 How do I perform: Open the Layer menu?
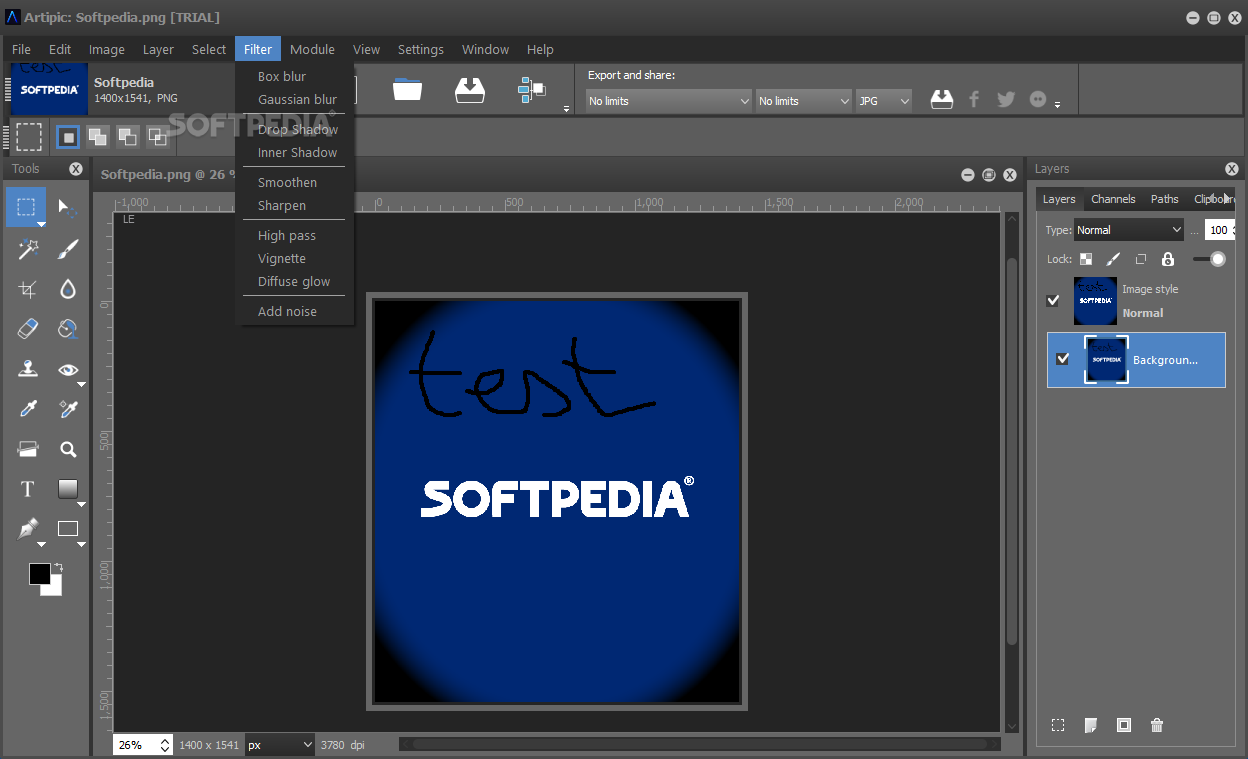point(158,49)
